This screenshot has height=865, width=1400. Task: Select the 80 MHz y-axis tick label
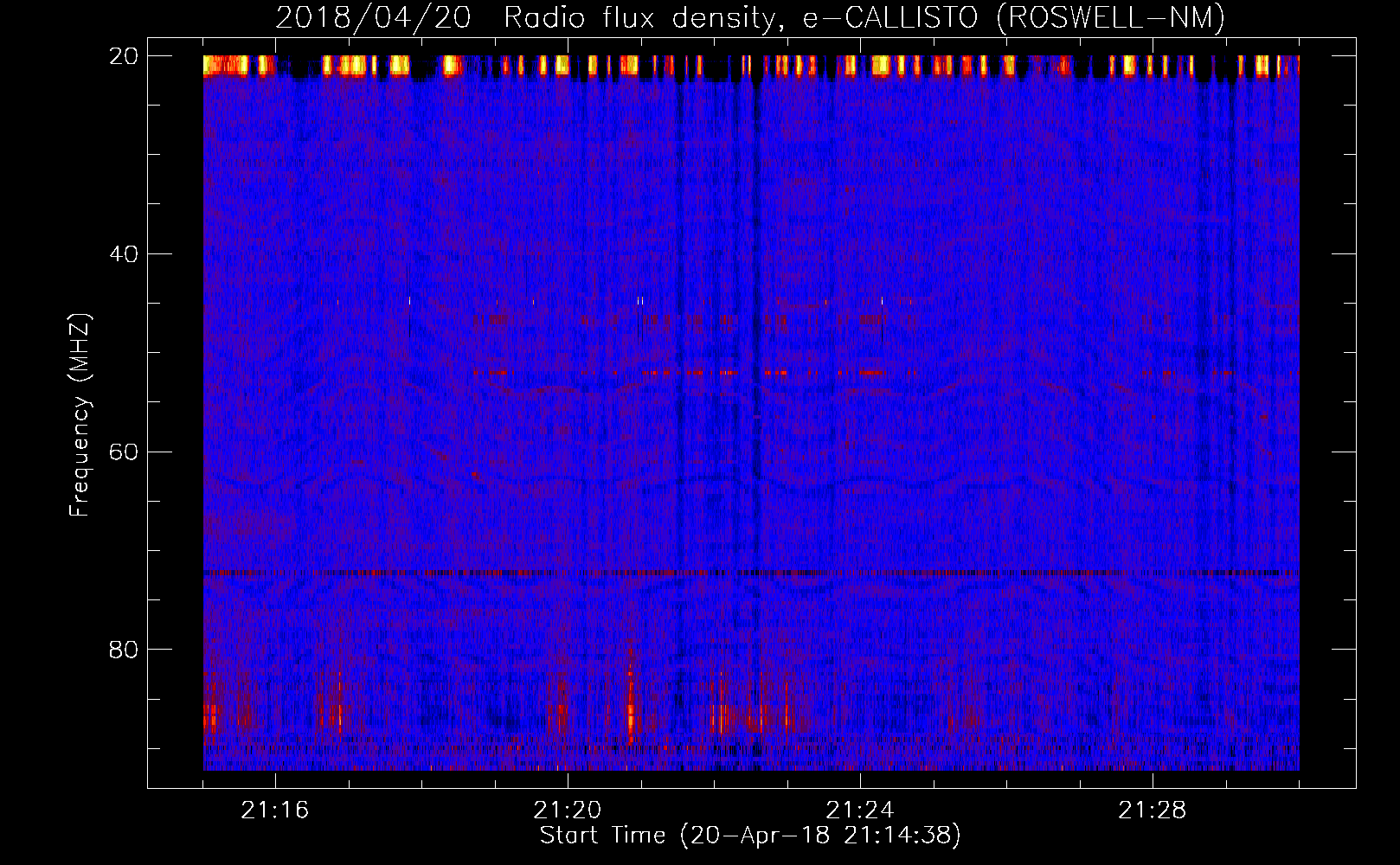click(x=124, y=650)
